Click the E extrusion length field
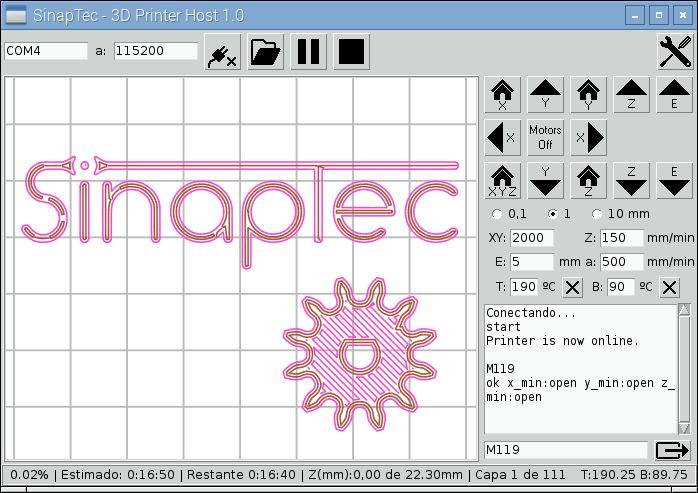The image size is (698, 493). tap(532, 262)
